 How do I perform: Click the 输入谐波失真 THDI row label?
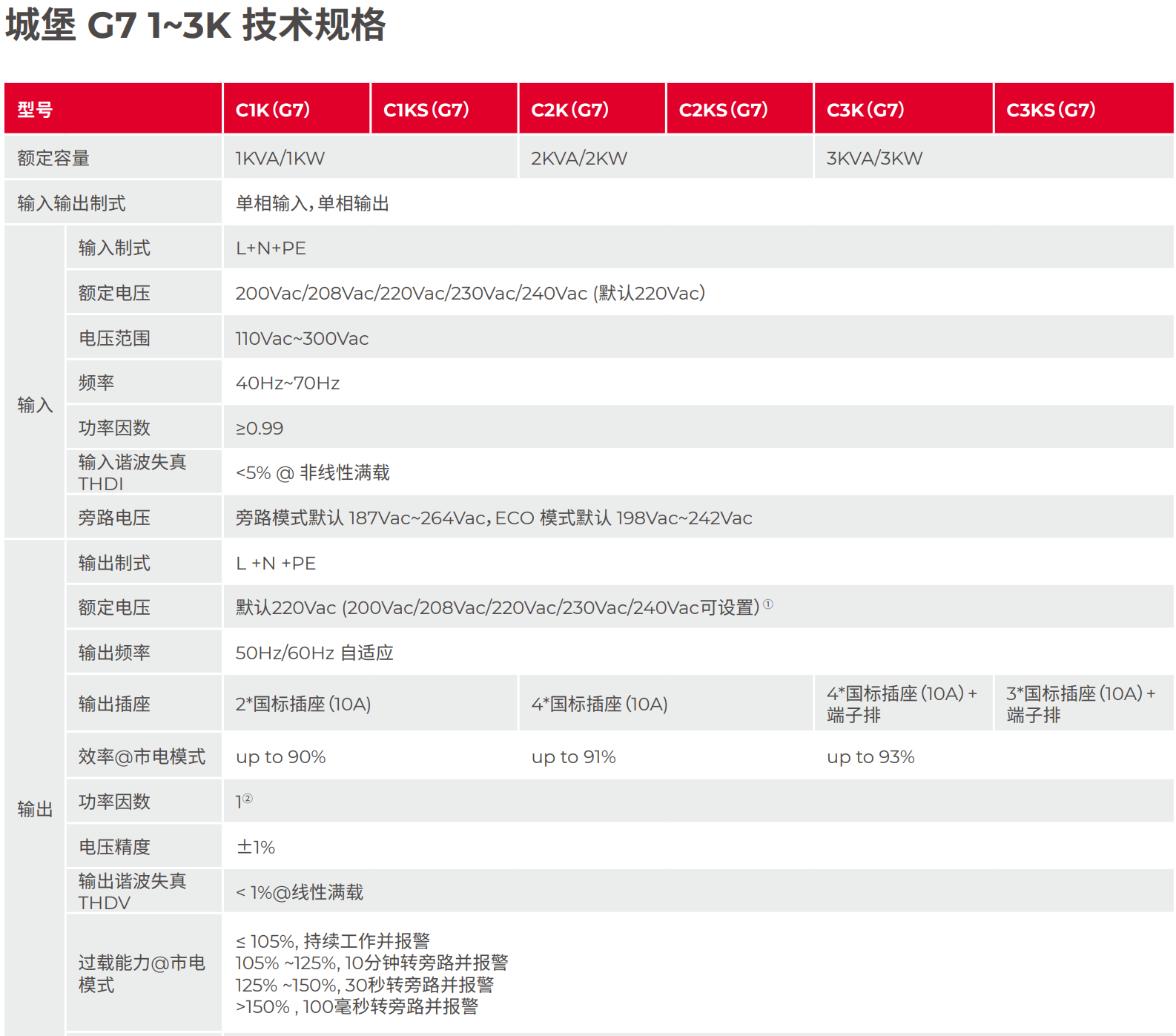[x=132, y=472]
